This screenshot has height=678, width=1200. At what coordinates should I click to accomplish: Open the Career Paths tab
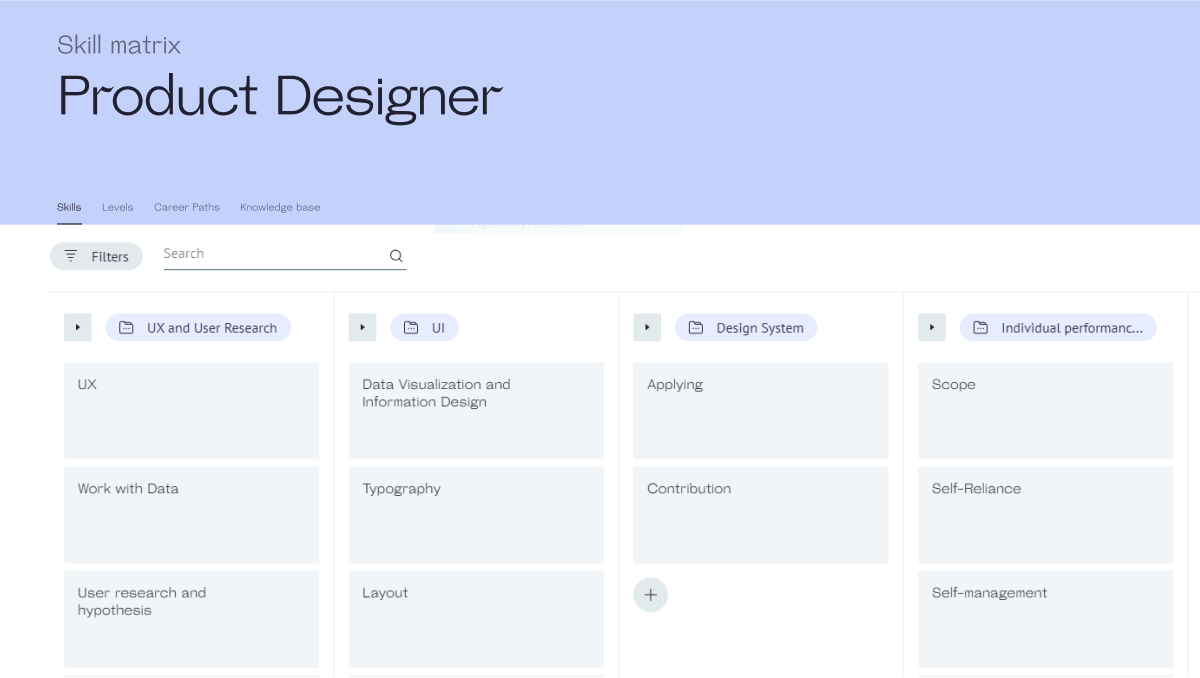[x=187, y=207]
